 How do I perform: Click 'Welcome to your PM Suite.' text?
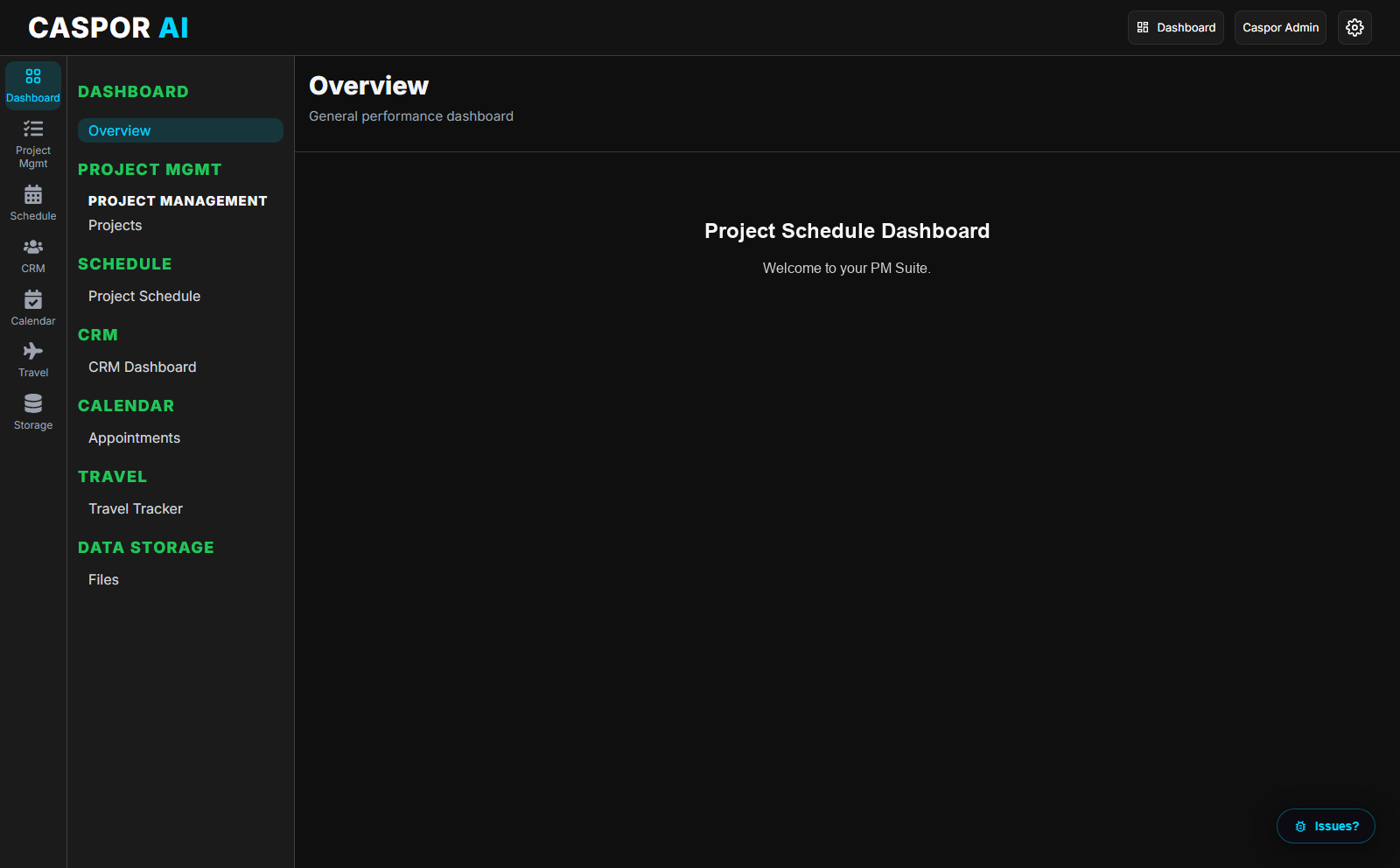(847, 269)
